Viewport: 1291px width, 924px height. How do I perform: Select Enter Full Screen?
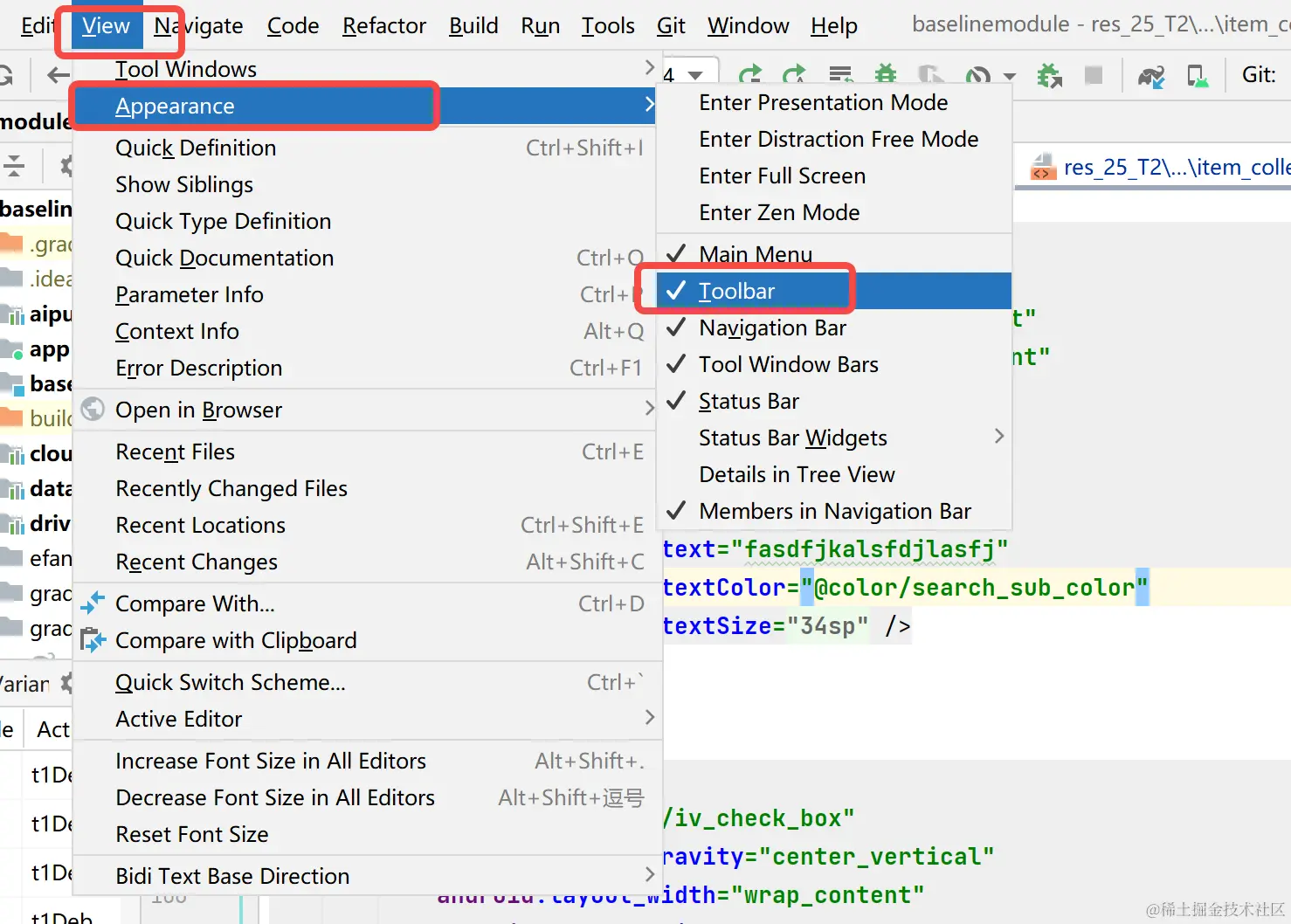pyautogui.click(x=834, y=176)
